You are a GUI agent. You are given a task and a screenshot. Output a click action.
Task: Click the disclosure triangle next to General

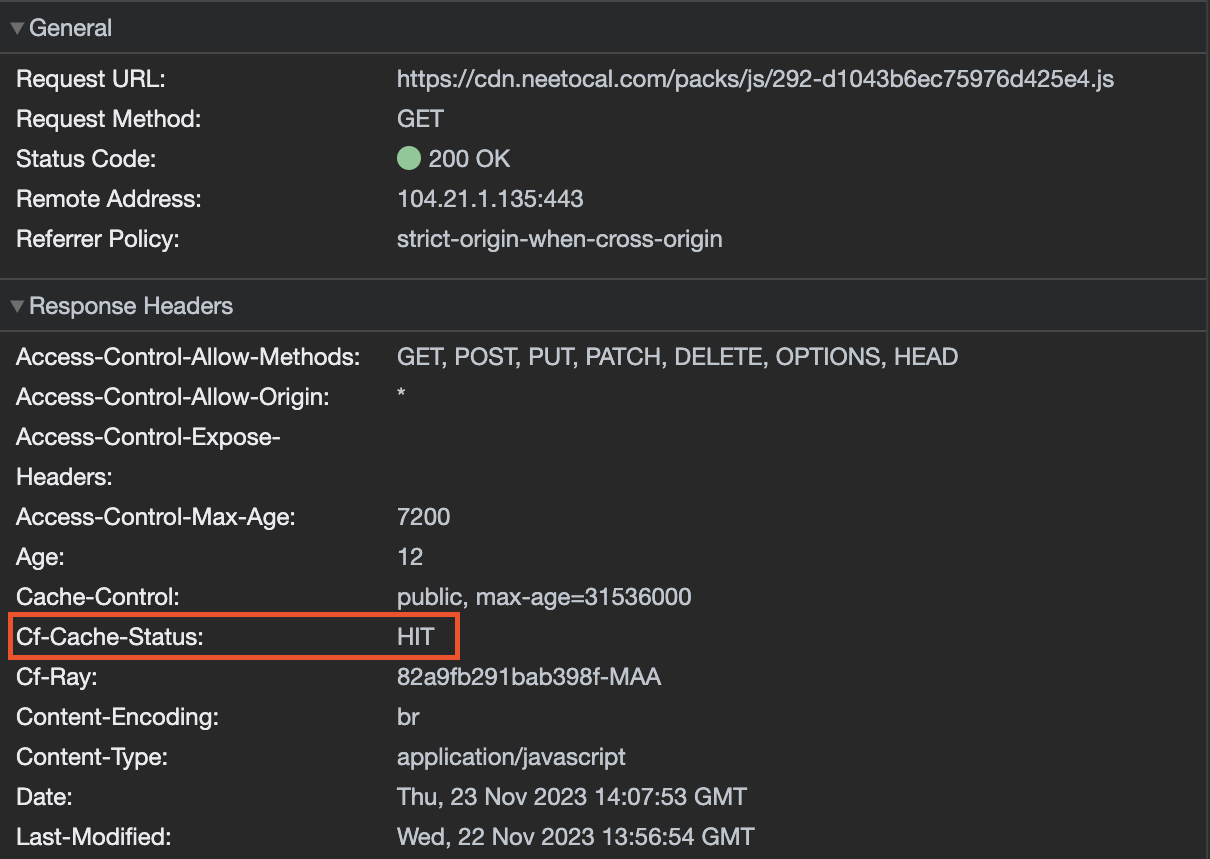click(16, 27)
